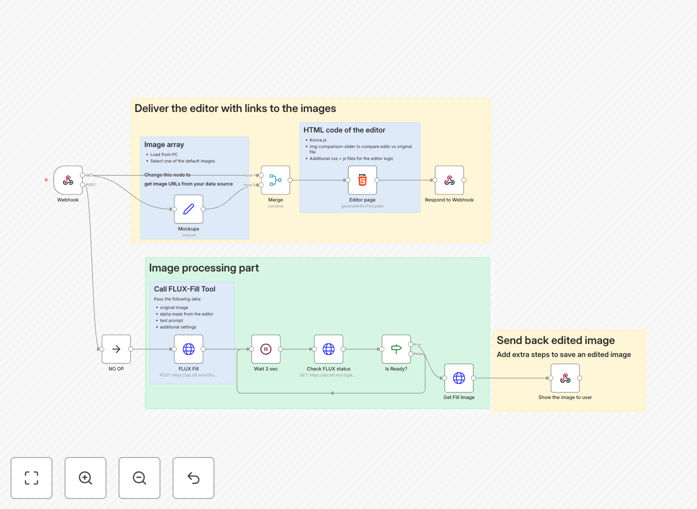The width and height of the screenshot is (697, 509).
Task: Select the 'Send back edited image' heading
Action: pyautogui.click(x=556, y=341)
